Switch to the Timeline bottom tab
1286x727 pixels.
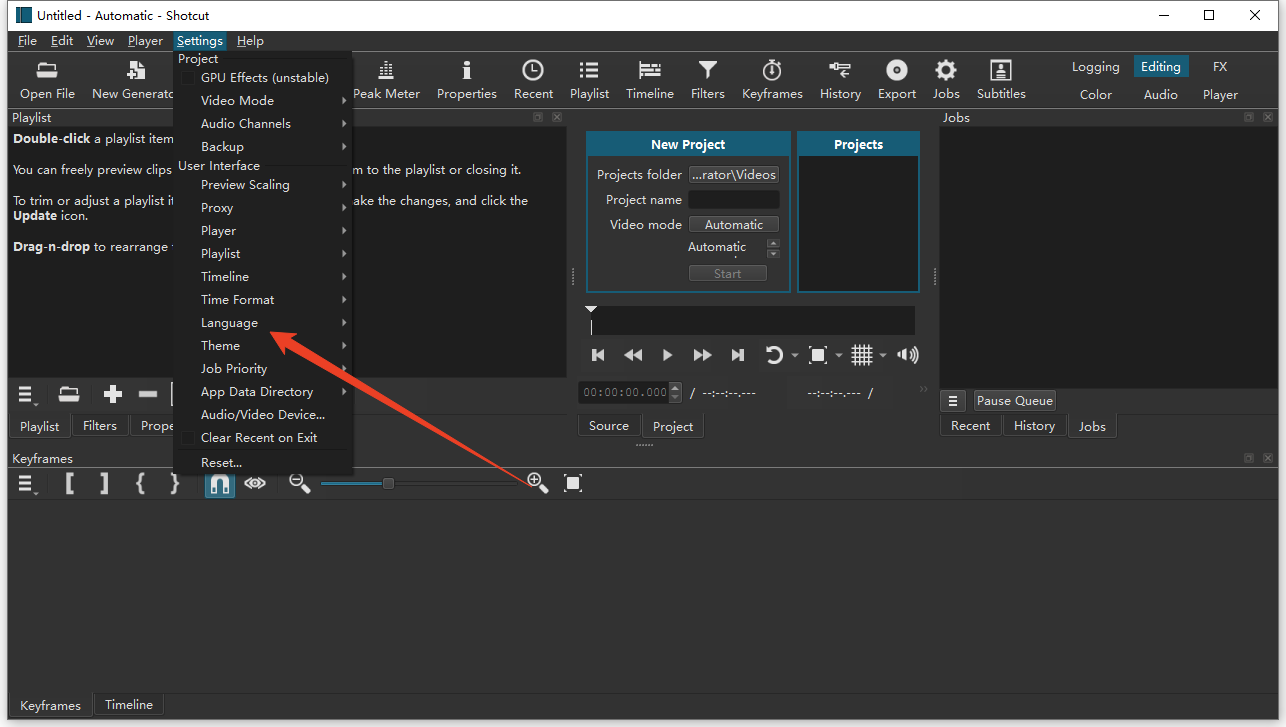(x=129, y=704)
